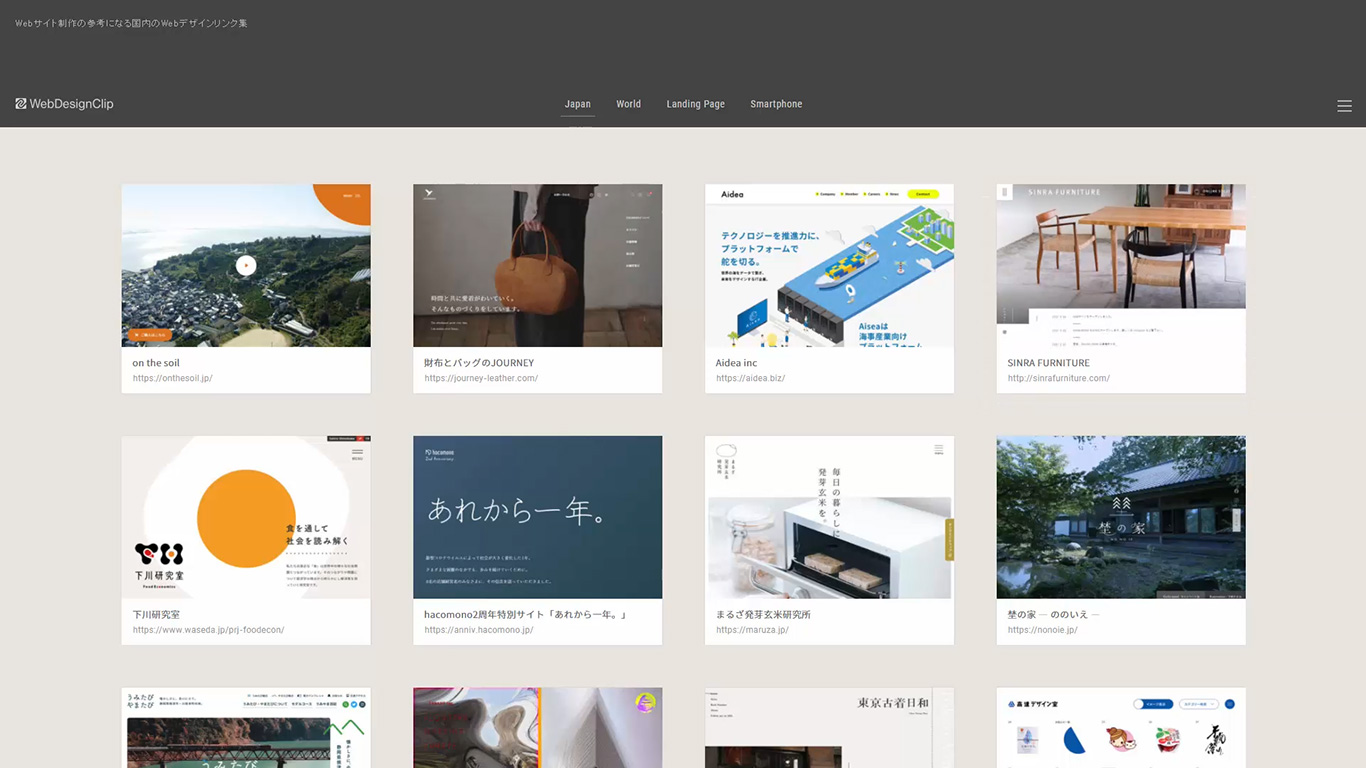Open the 東京古着日和 thumbnail
1366x768 pixels.
829,728
